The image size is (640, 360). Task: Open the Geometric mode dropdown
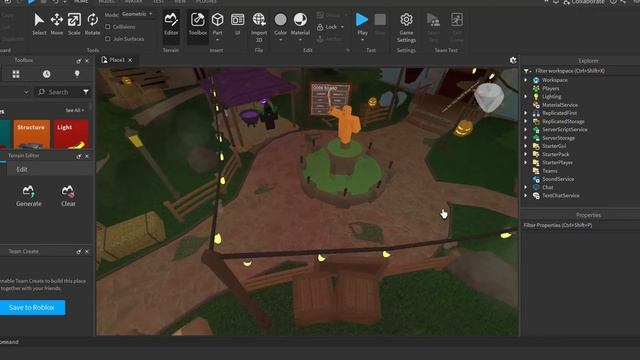click(137, 14)
